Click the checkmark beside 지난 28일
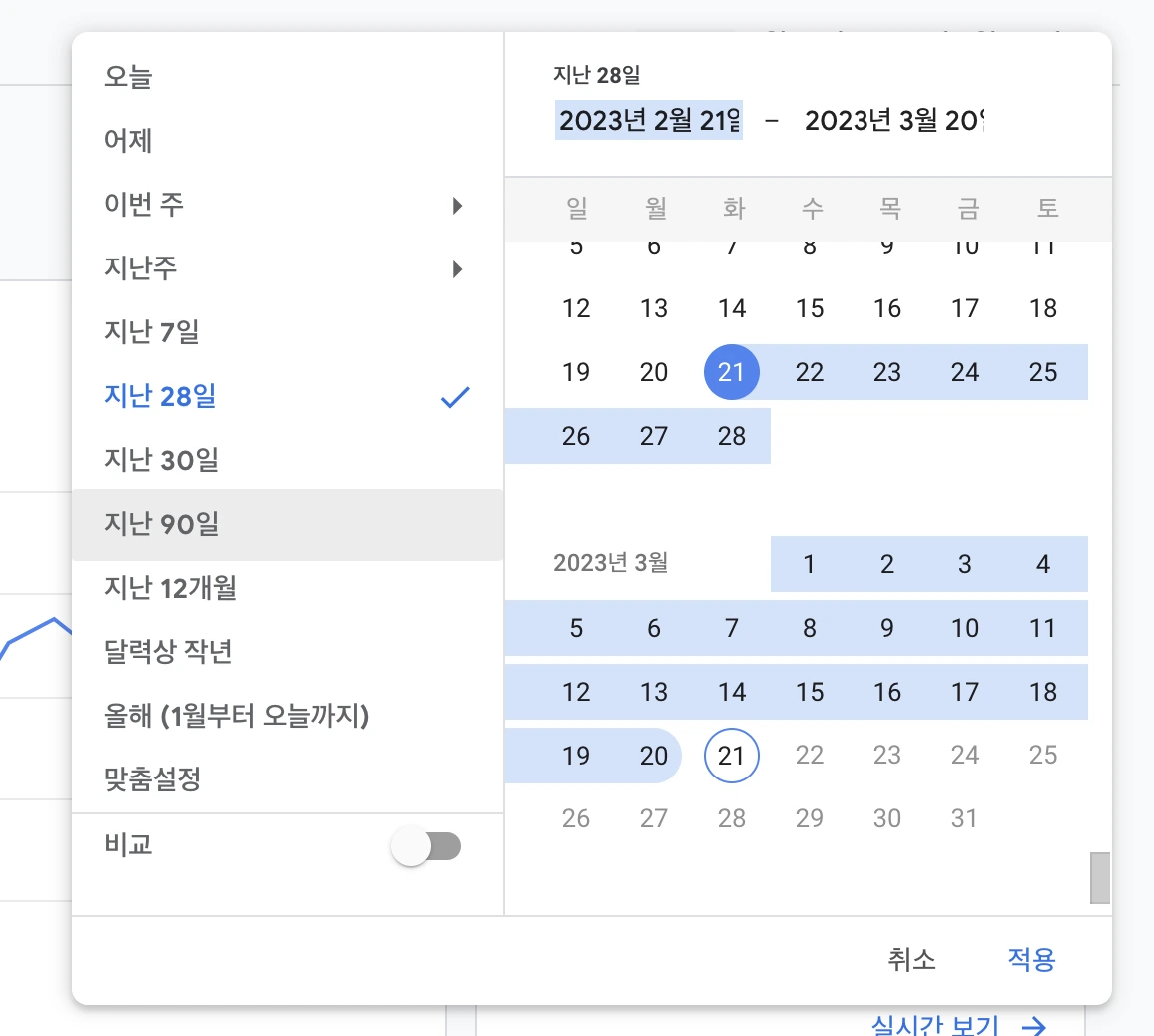The height and width of the screenshot is (1036, 1154). pos(455,396)
